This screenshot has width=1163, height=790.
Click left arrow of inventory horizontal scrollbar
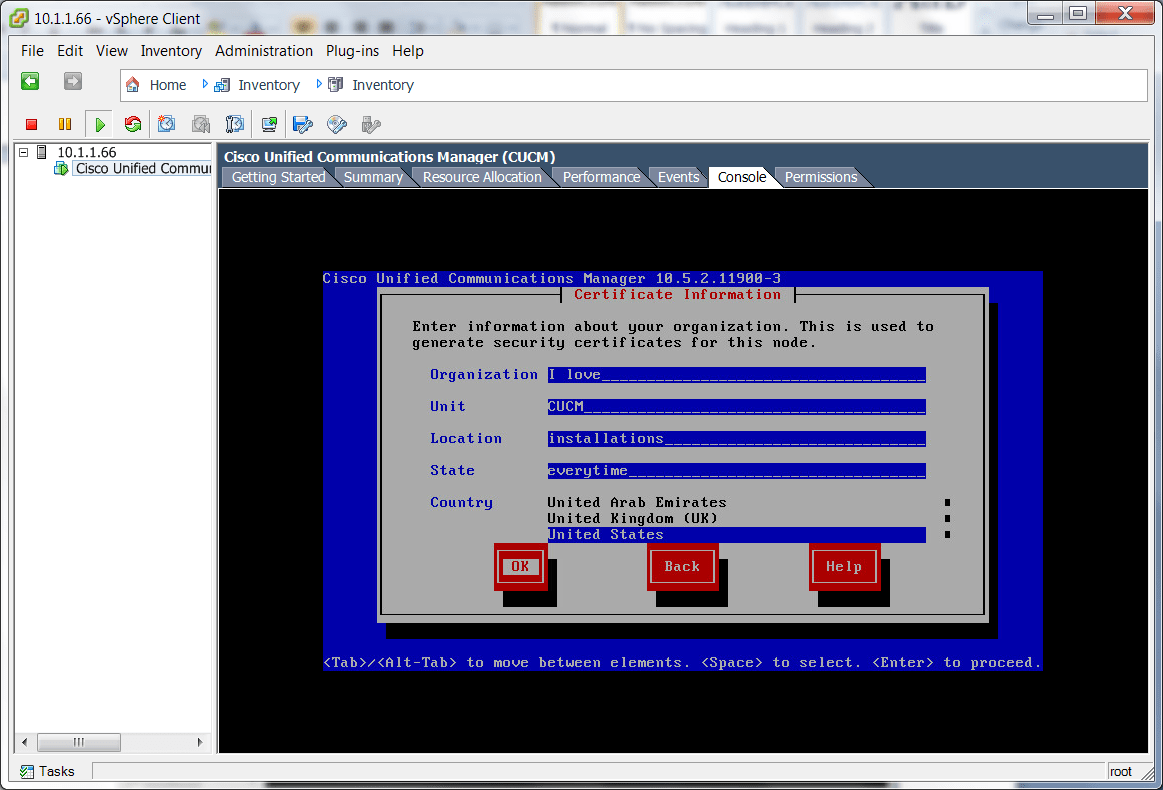click(x=24, y=742)
